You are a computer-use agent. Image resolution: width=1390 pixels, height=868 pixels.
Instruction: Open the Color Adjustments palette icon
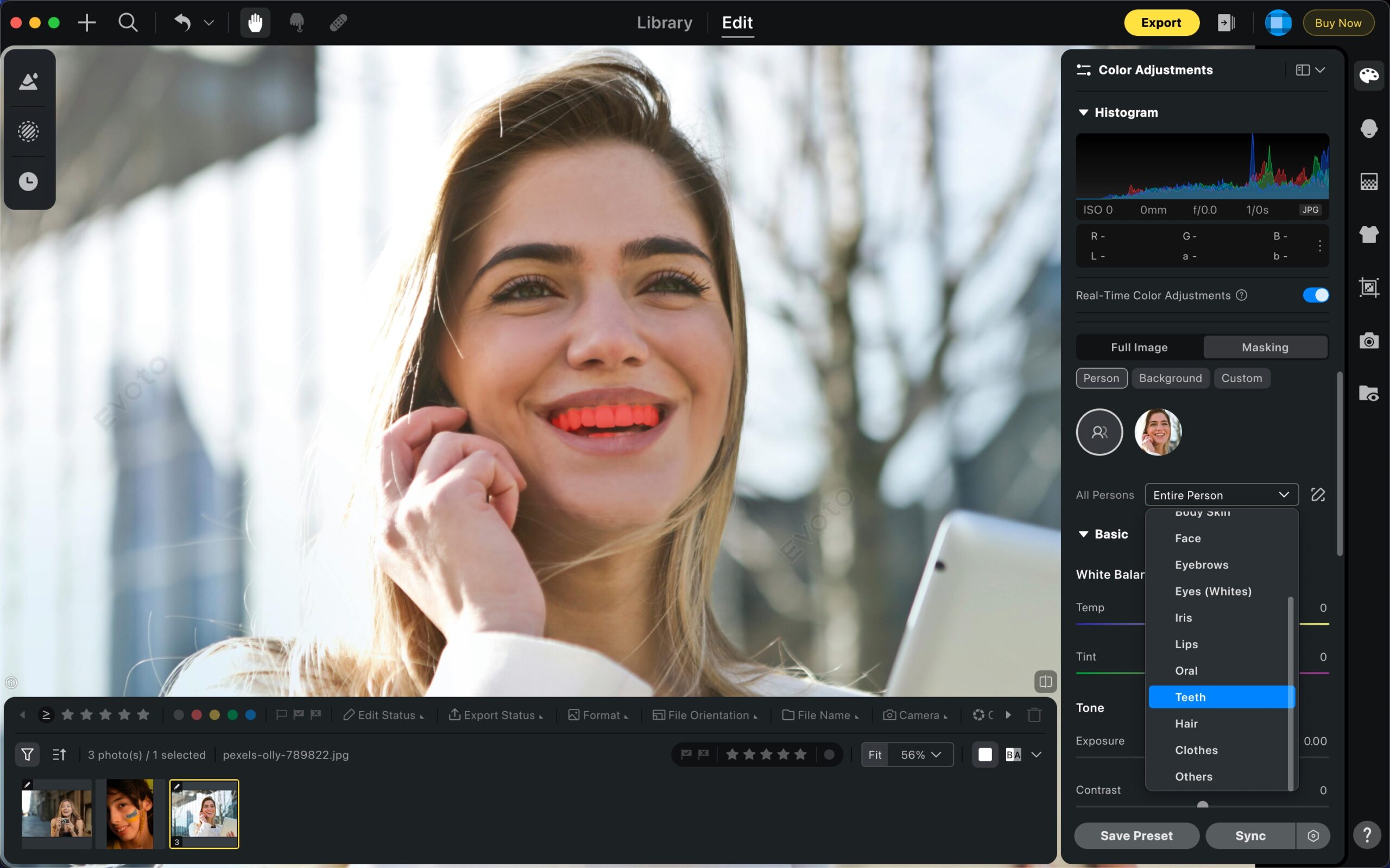tap(1369, 75)
